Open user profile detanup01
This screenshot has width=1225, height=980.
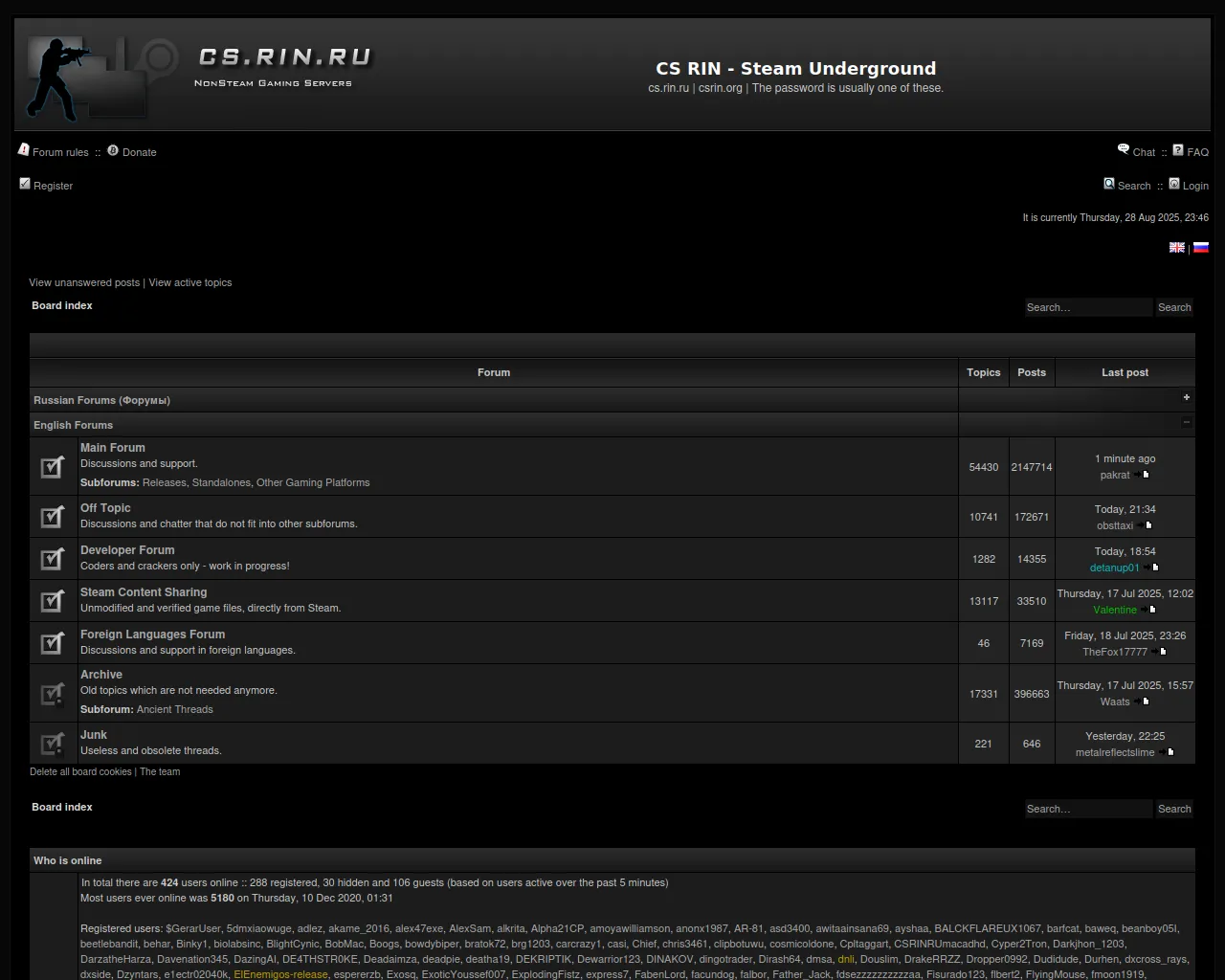coord(1115,568)
